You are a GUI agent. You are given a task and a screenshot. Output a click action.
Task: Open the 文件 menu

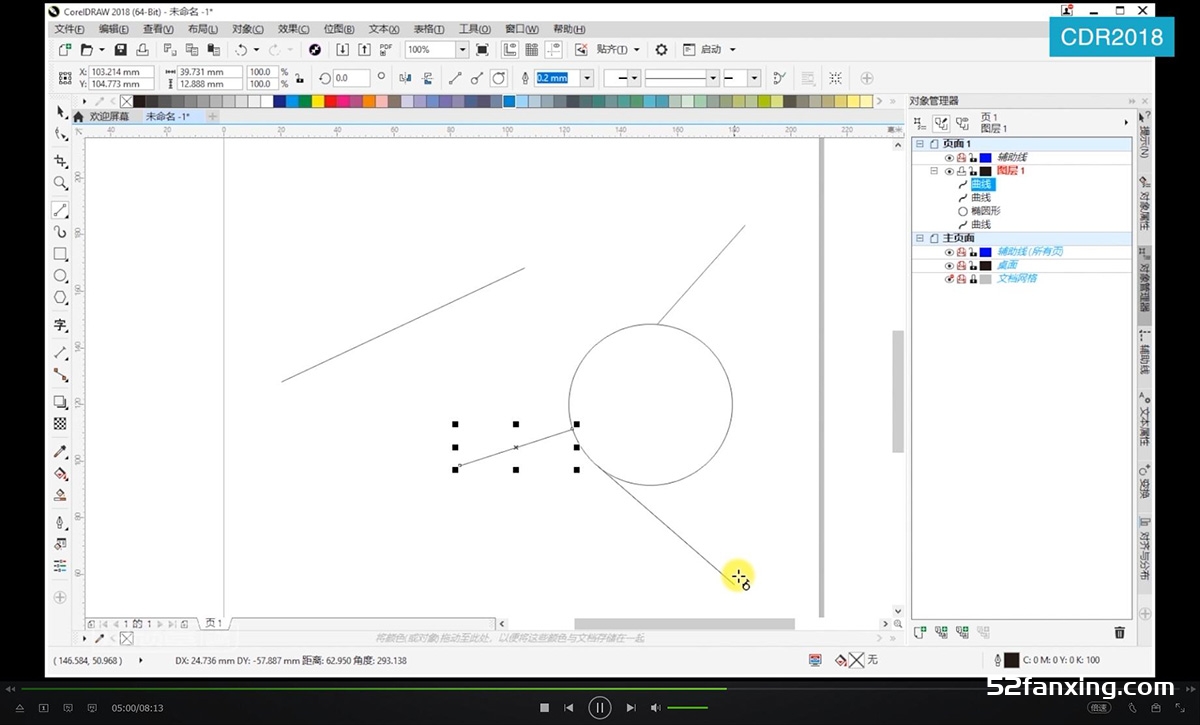pyautogui.click(x=70, y=29)
